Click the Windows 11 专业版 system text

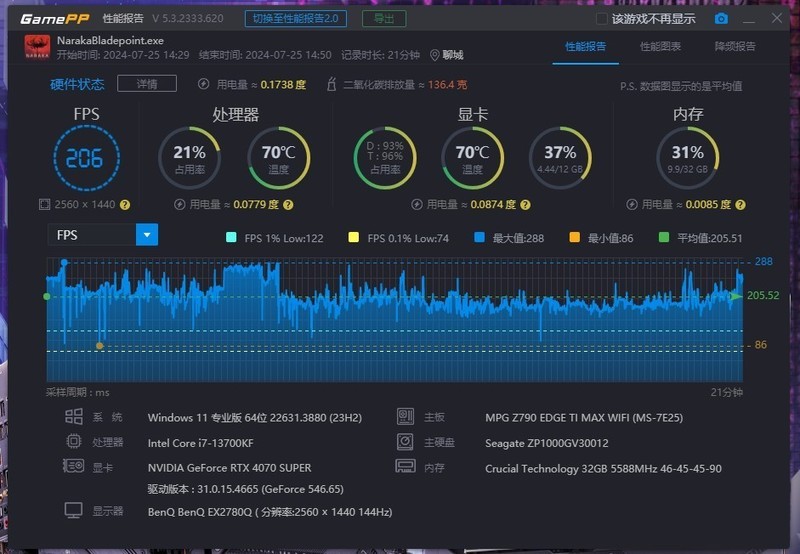(255, 418)
